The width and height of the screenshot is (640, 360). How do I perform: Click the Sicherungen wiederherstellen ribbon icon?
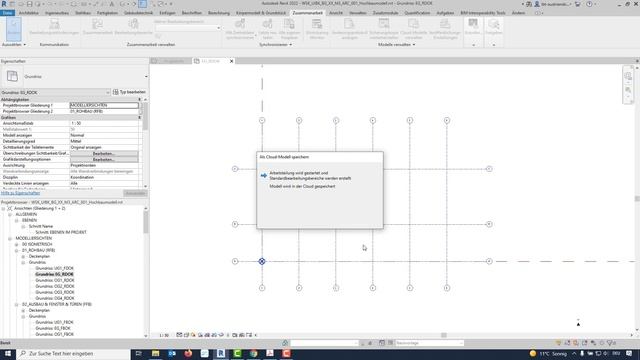[x=384, y=29]
